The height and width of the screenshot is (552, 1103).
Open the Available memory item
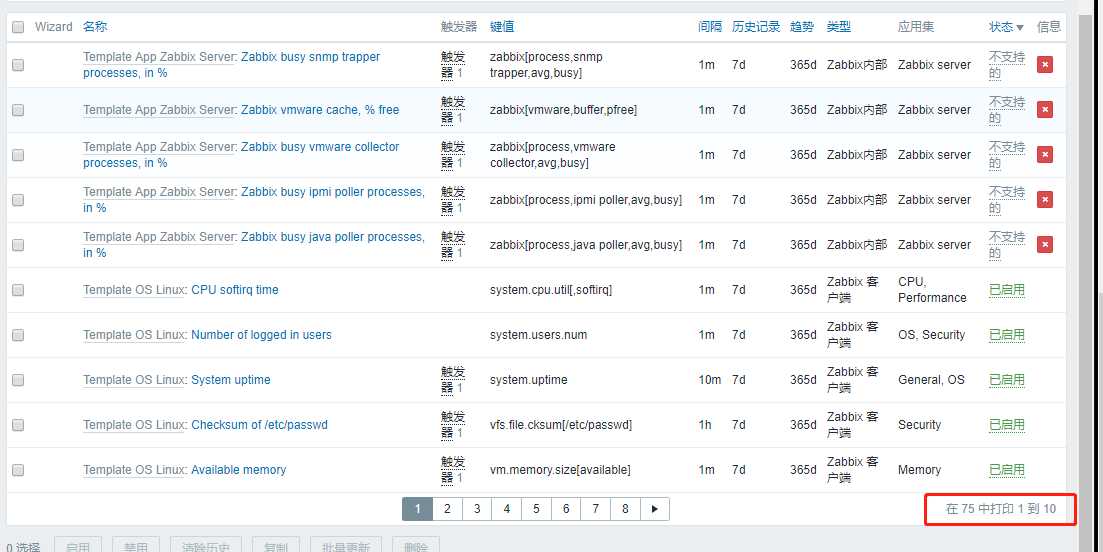[x=238, y=470]
